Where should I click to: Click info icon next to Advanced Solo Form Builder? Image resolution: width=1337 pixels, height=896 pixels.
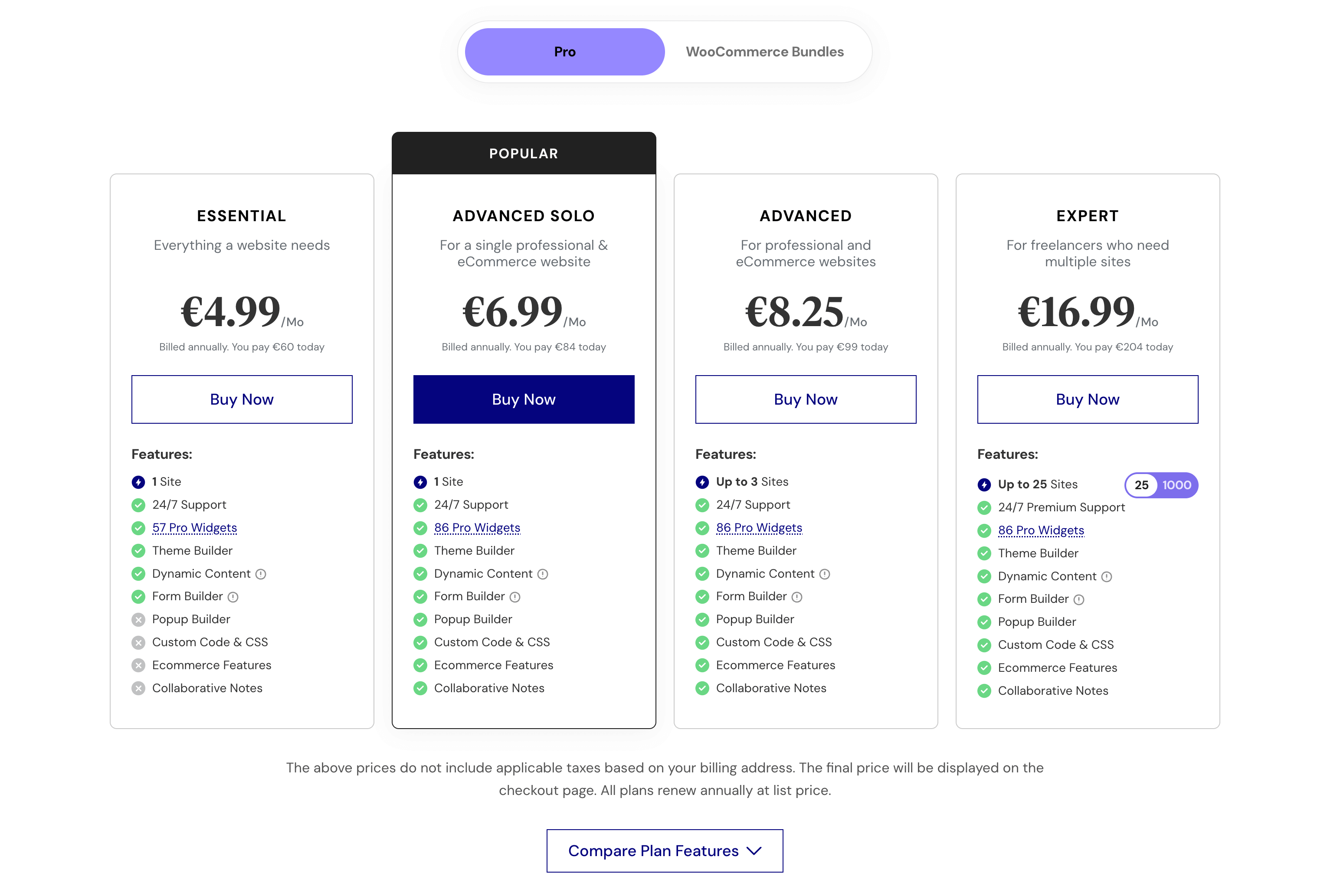(x=515, y=597)
